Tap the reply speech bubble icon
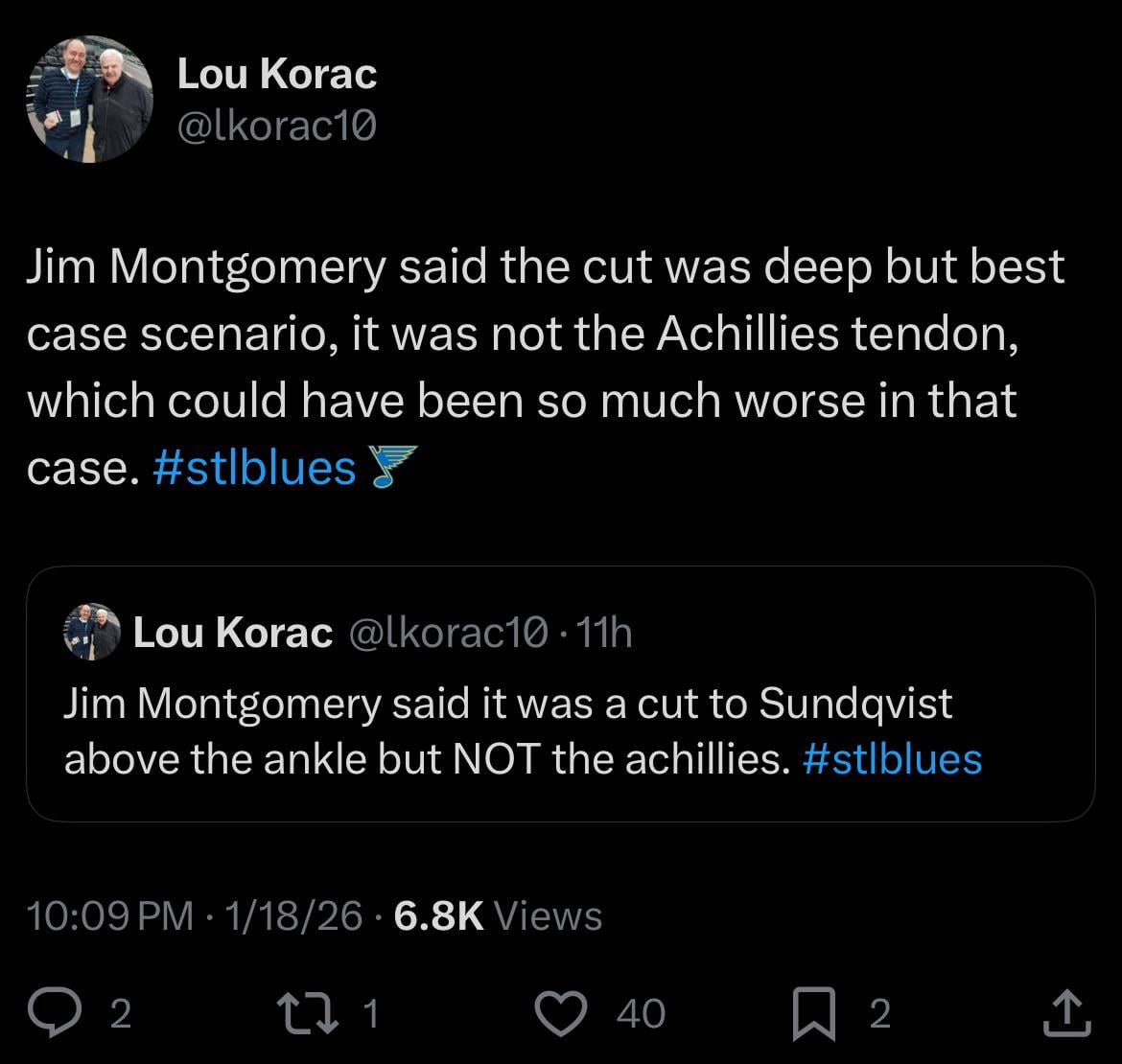 (x=56, y=1013)
